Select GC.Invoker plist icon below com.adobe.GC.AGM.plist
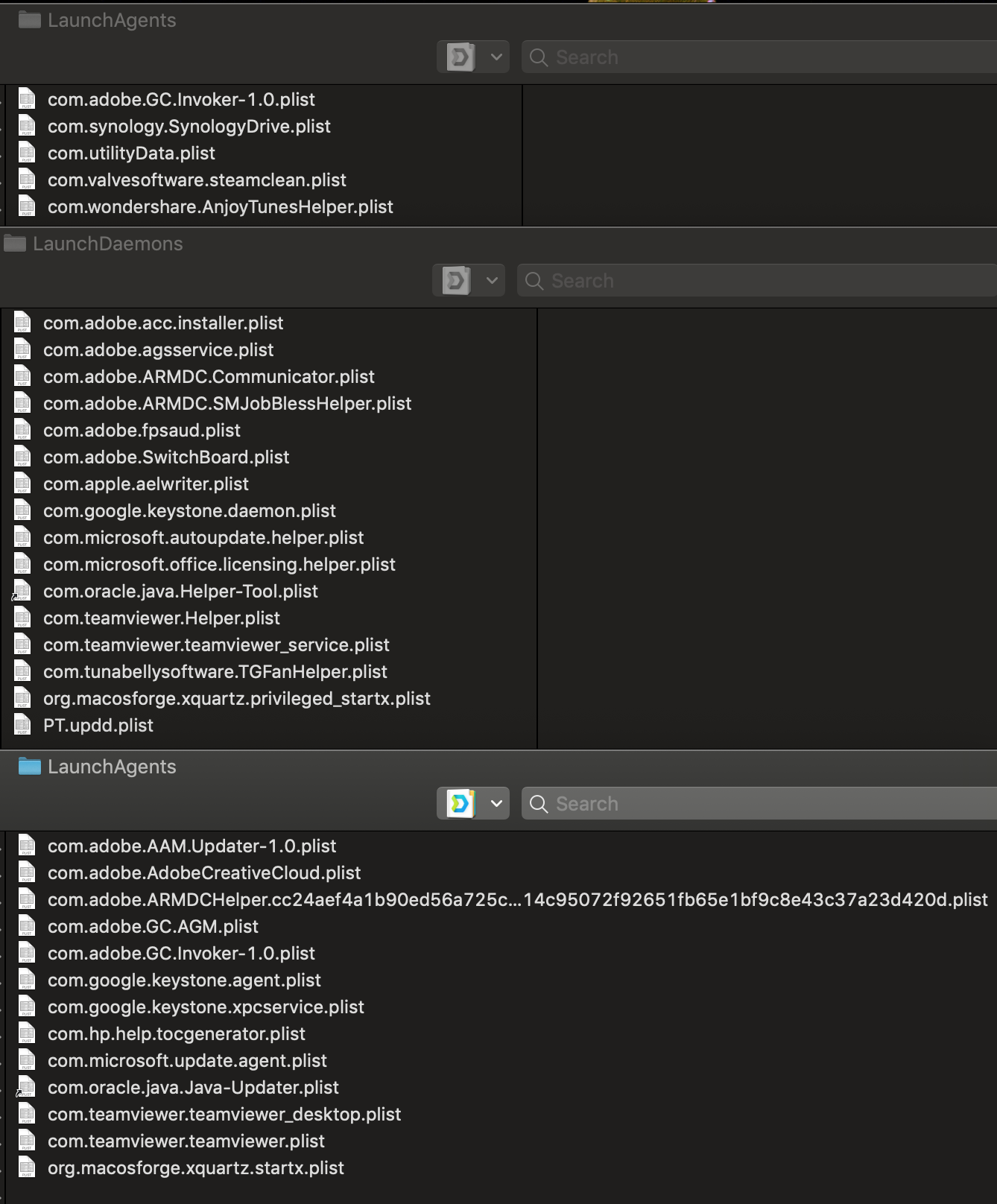Image resolution: width=997 pixels, height=1204 pixels. (27, 953)
